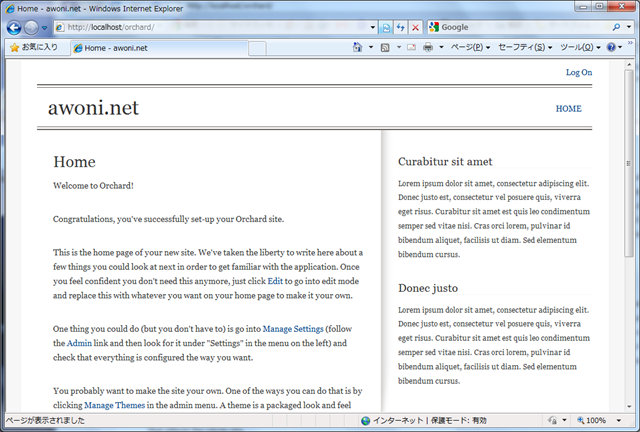Select the Home - awoni.net tab
Image resolution: width=640 pixels, height=432 pixels.
(159, 48)
